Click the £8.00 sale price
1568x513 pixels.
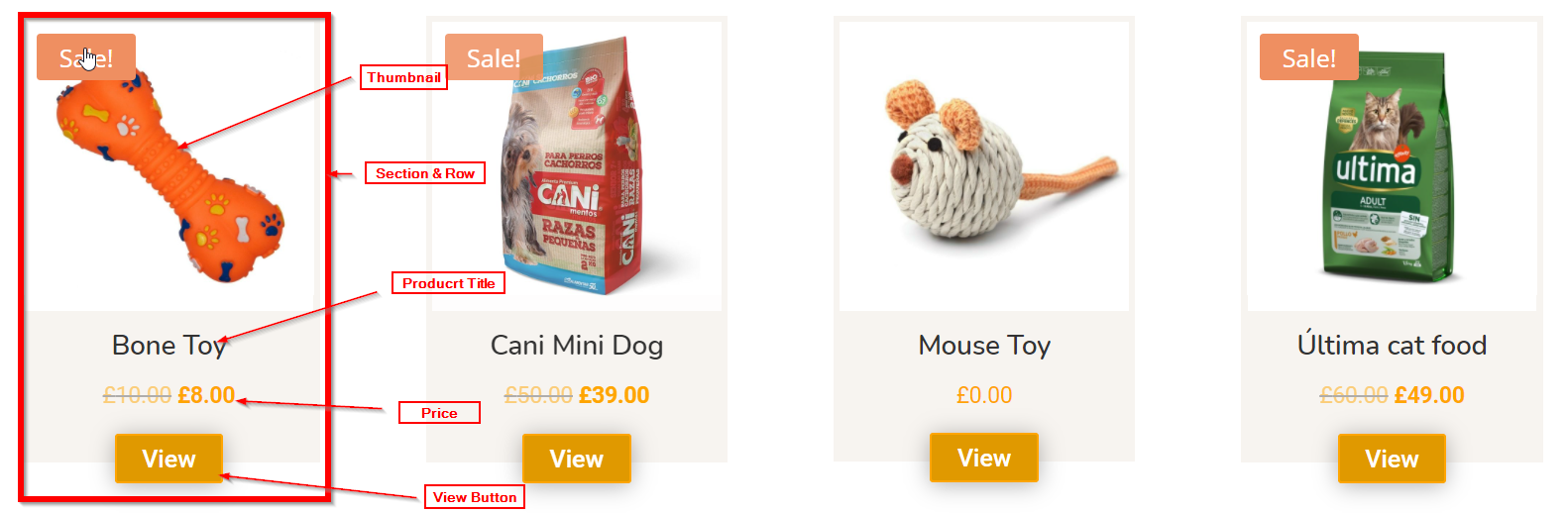click(x=206, y=395)
